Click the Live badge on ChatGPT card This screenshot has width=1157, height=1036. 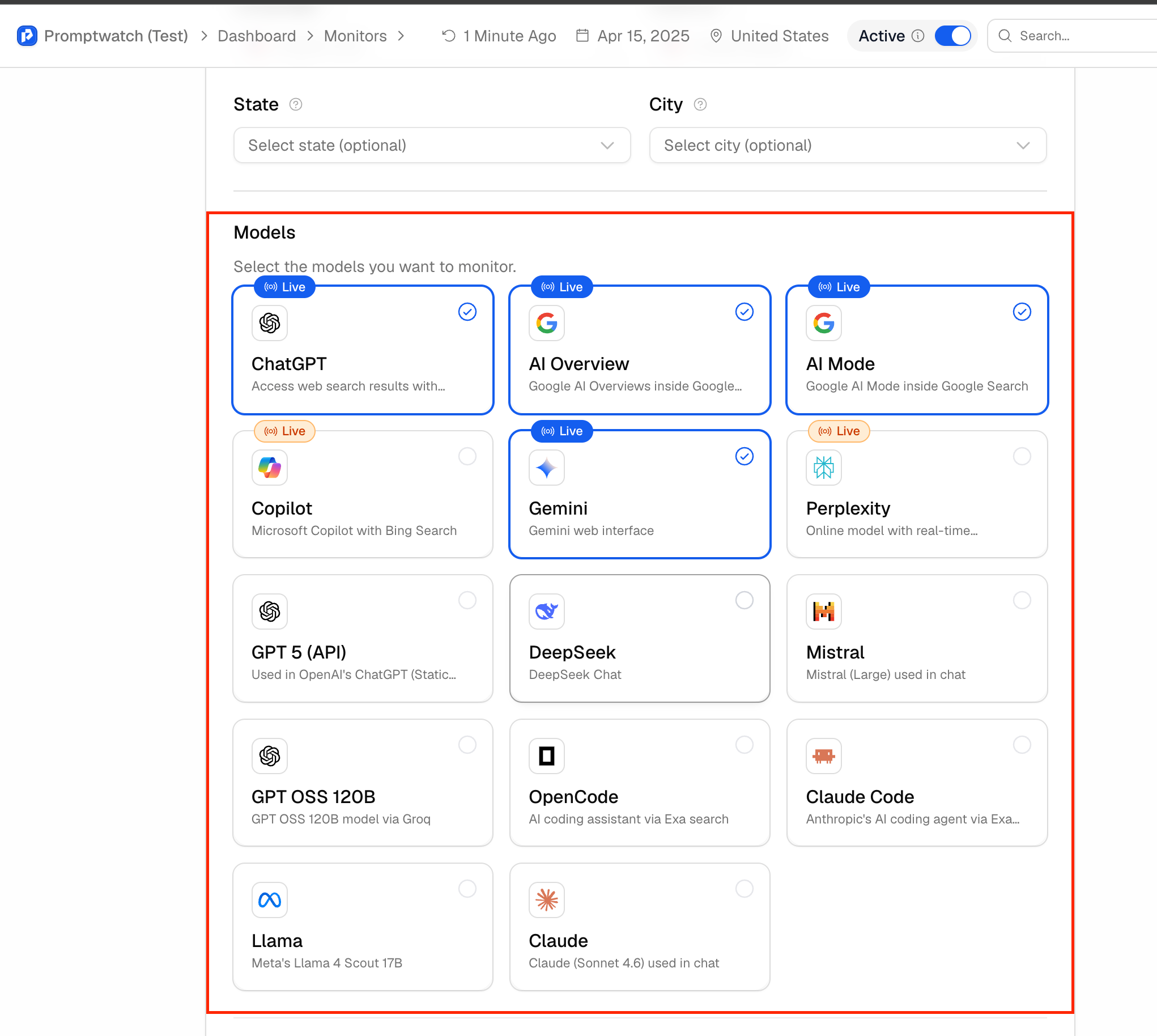tap(285, 287)
